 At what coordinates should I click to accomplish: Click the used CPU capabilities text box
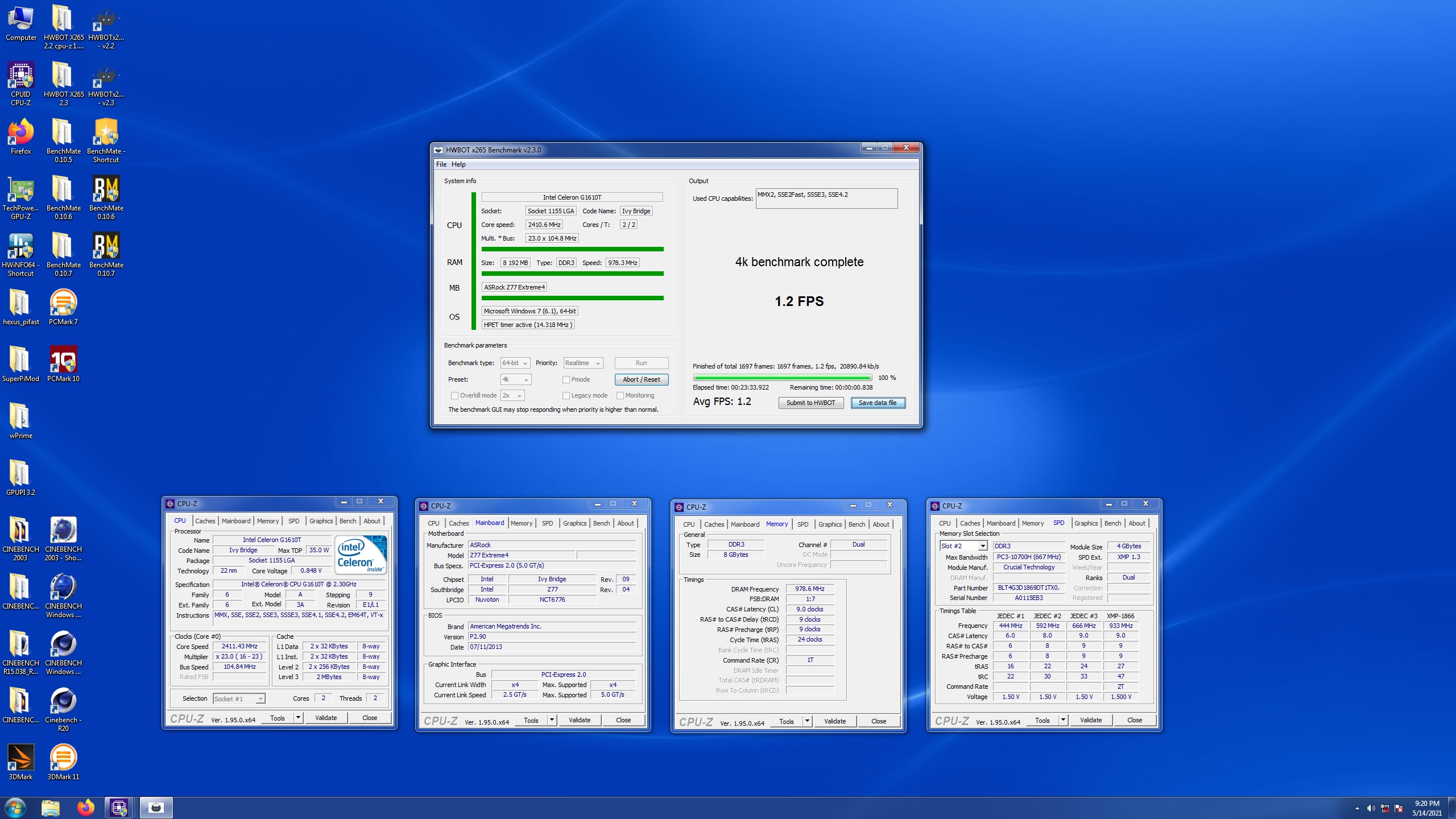click(826, 198)
